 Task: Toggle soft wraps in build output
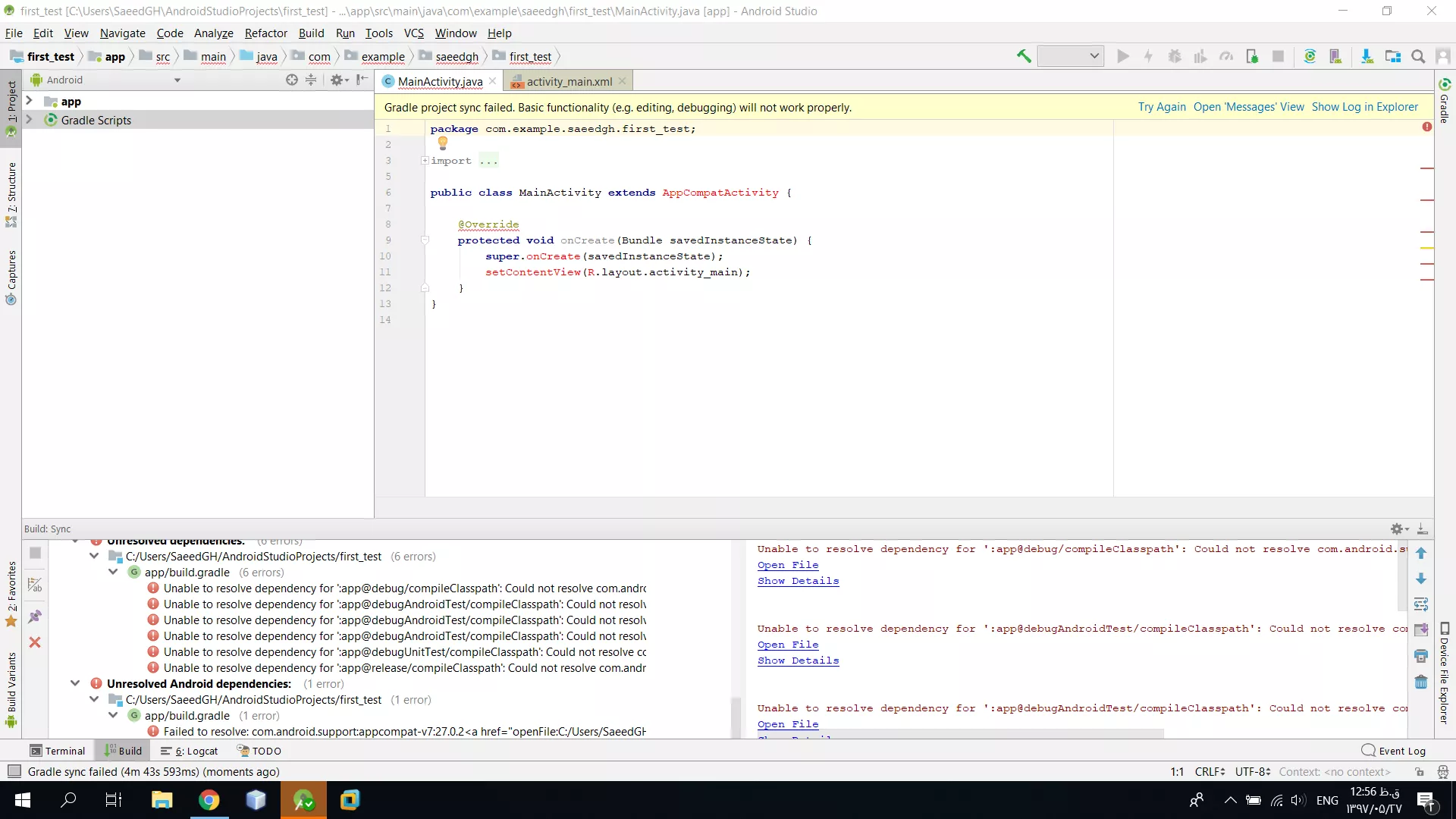point(1421,604)
